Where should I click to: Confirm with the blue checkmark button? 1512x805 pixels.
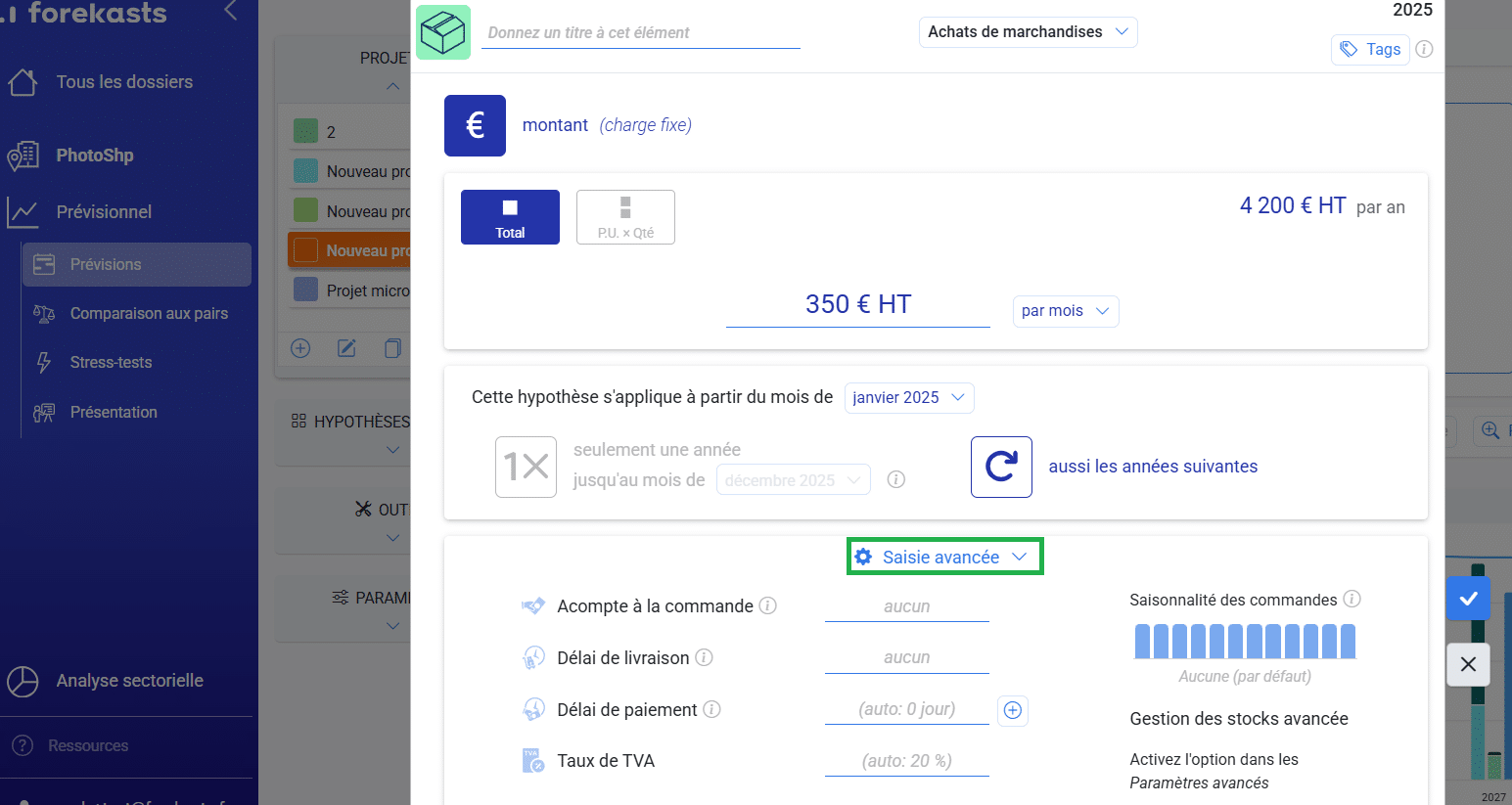[1468, 598]
